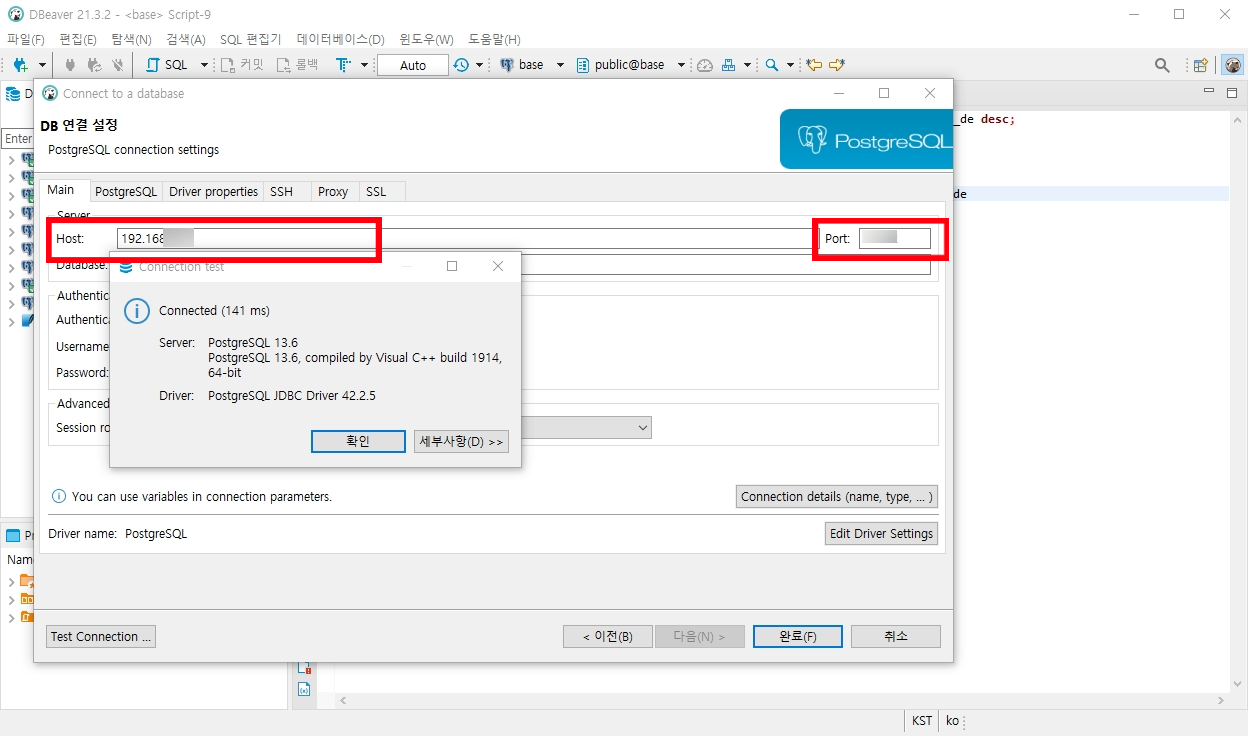Viewport: 1248px width, 736px height.
Task: Click the Open Perspective icon
Action: (1201, 65)
